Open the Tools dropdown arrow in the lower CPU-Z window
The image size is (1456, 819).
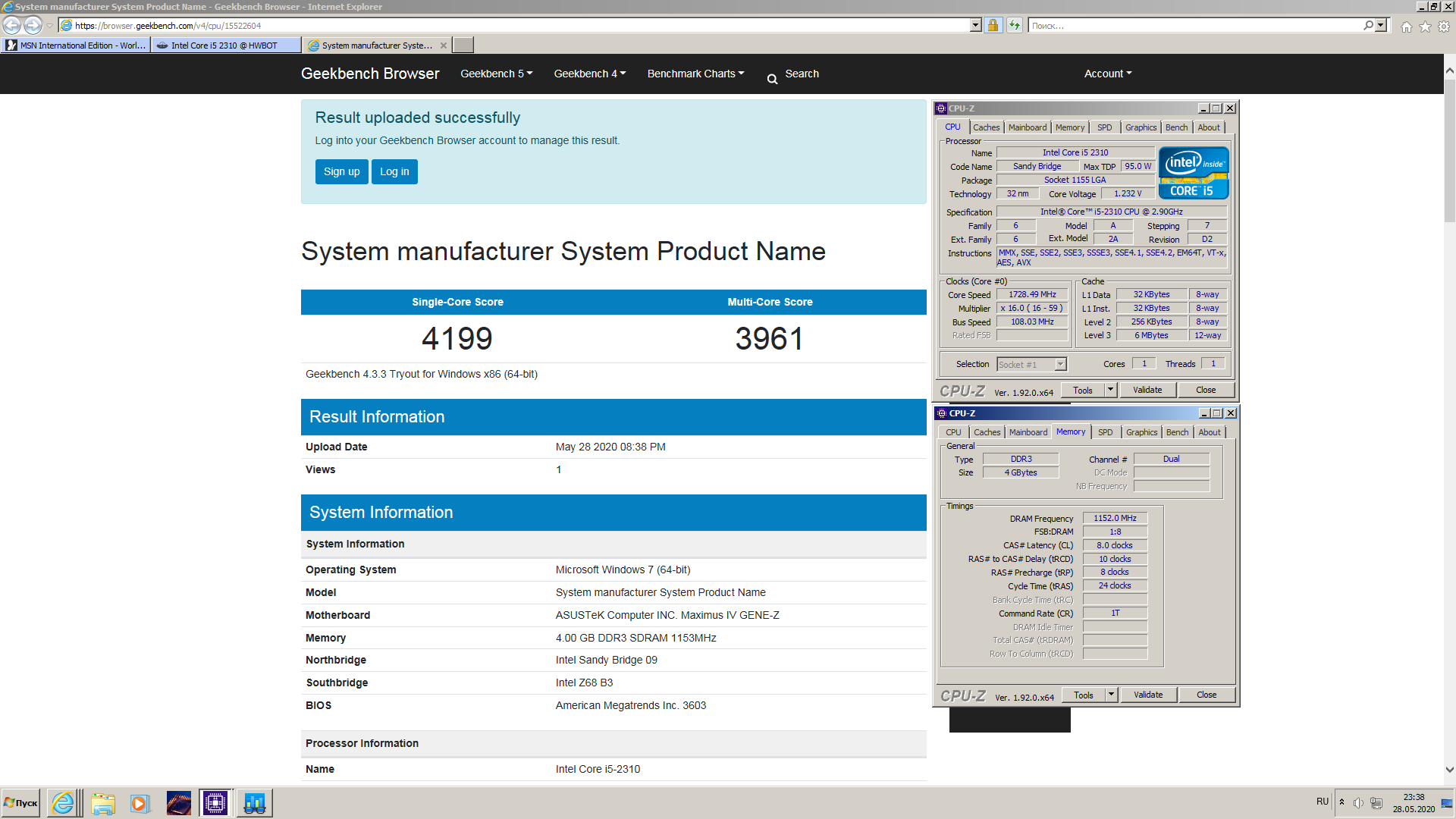click(x=1111, y=695)
